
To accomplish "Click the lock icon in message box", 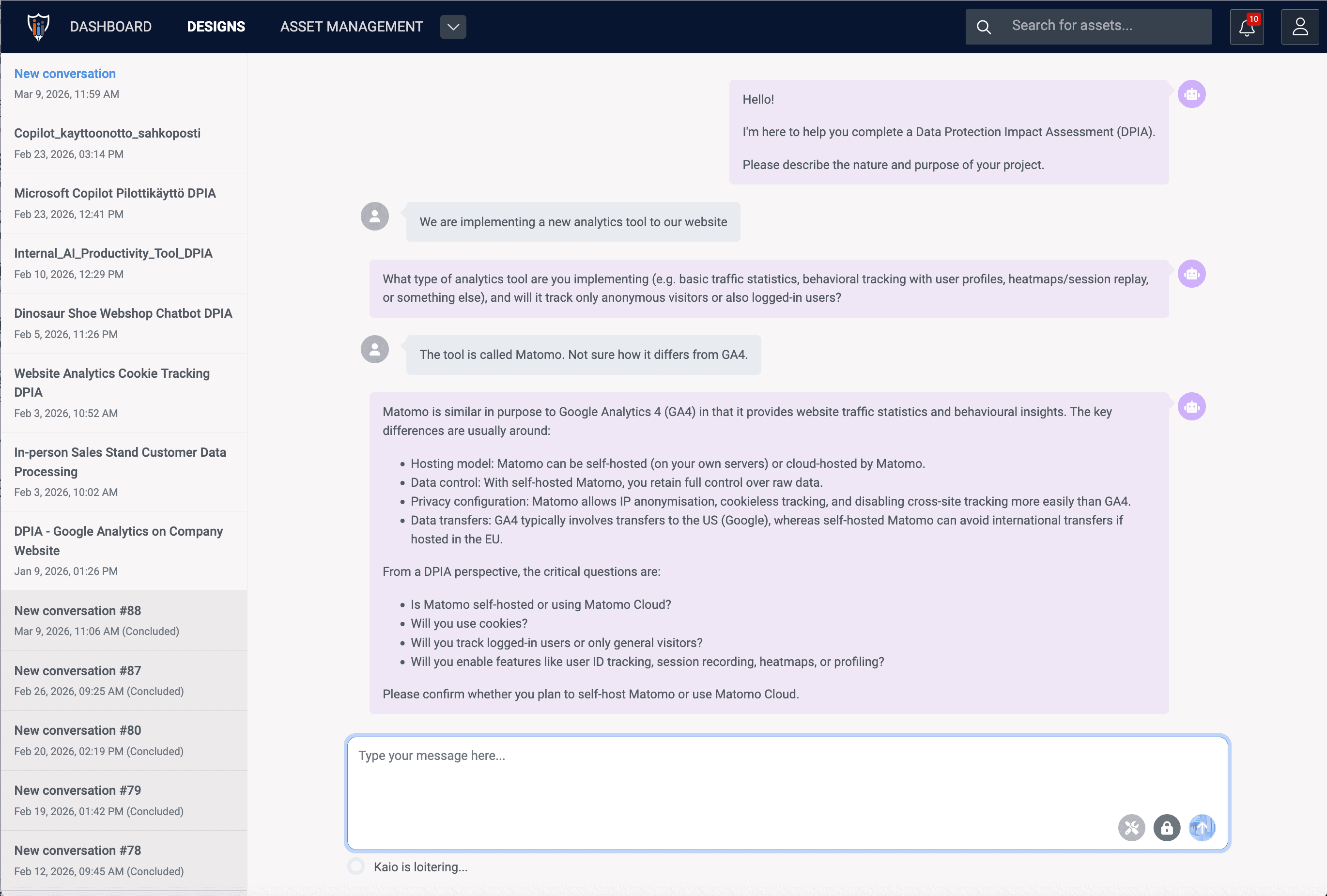I will point(1167,828).
